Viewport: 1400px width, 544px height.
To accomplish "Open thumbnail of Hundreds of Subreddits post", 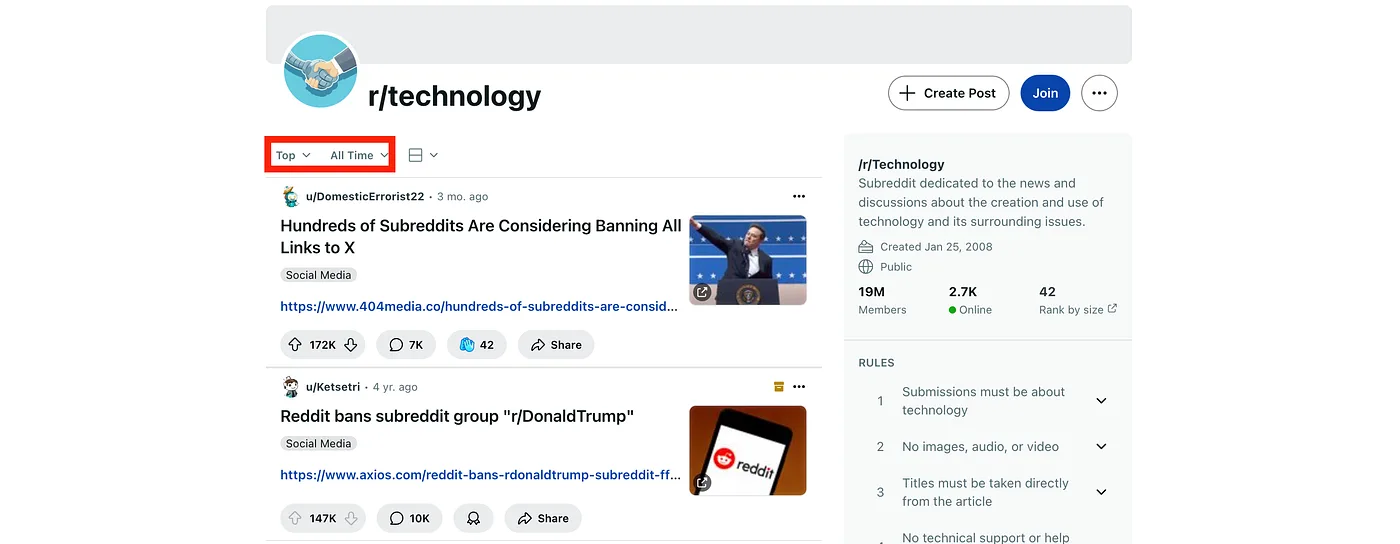I will (748, 260).
